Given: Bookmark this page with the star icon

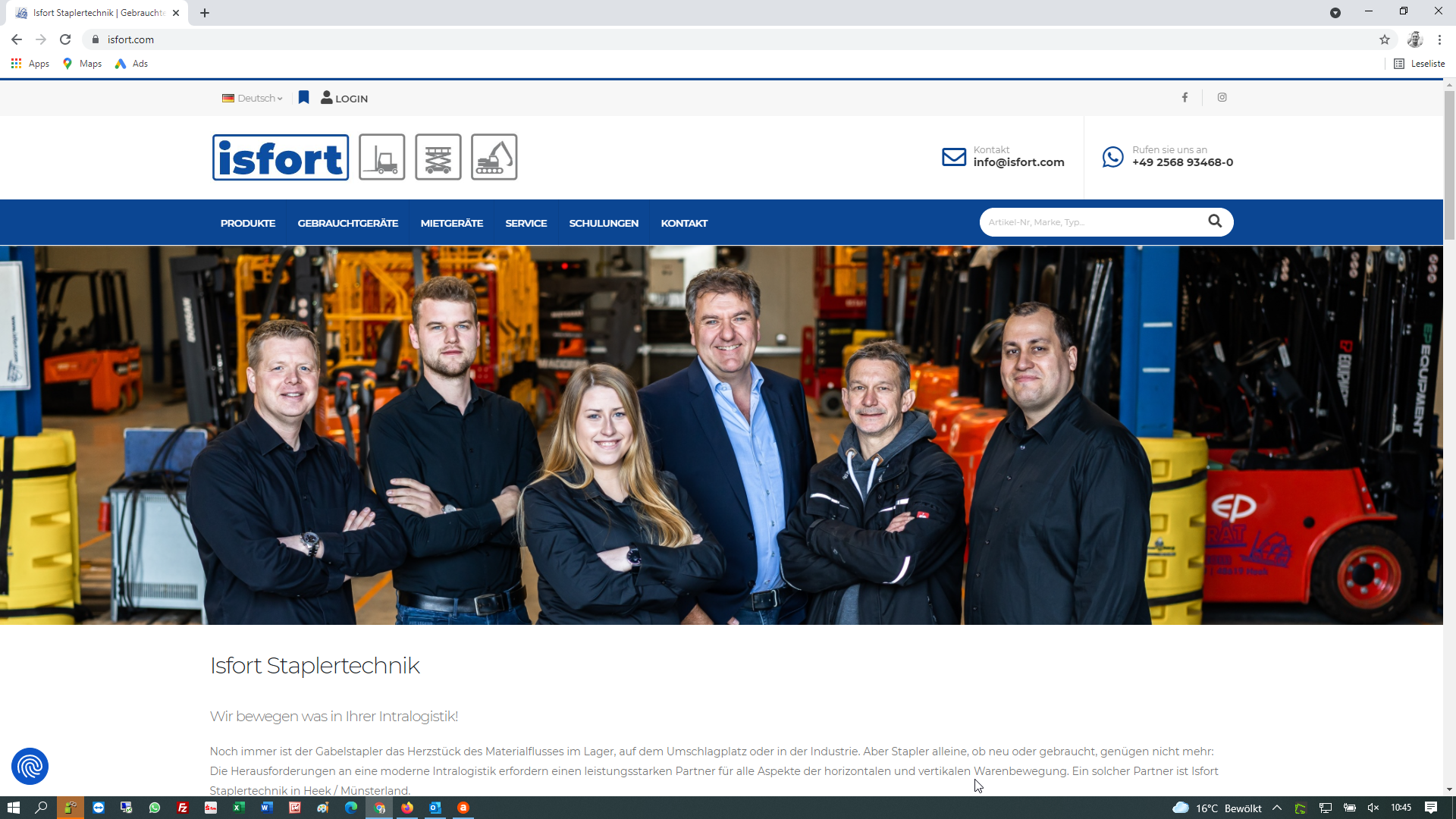Looking at the screenshot, I should tap(1385, 39).
